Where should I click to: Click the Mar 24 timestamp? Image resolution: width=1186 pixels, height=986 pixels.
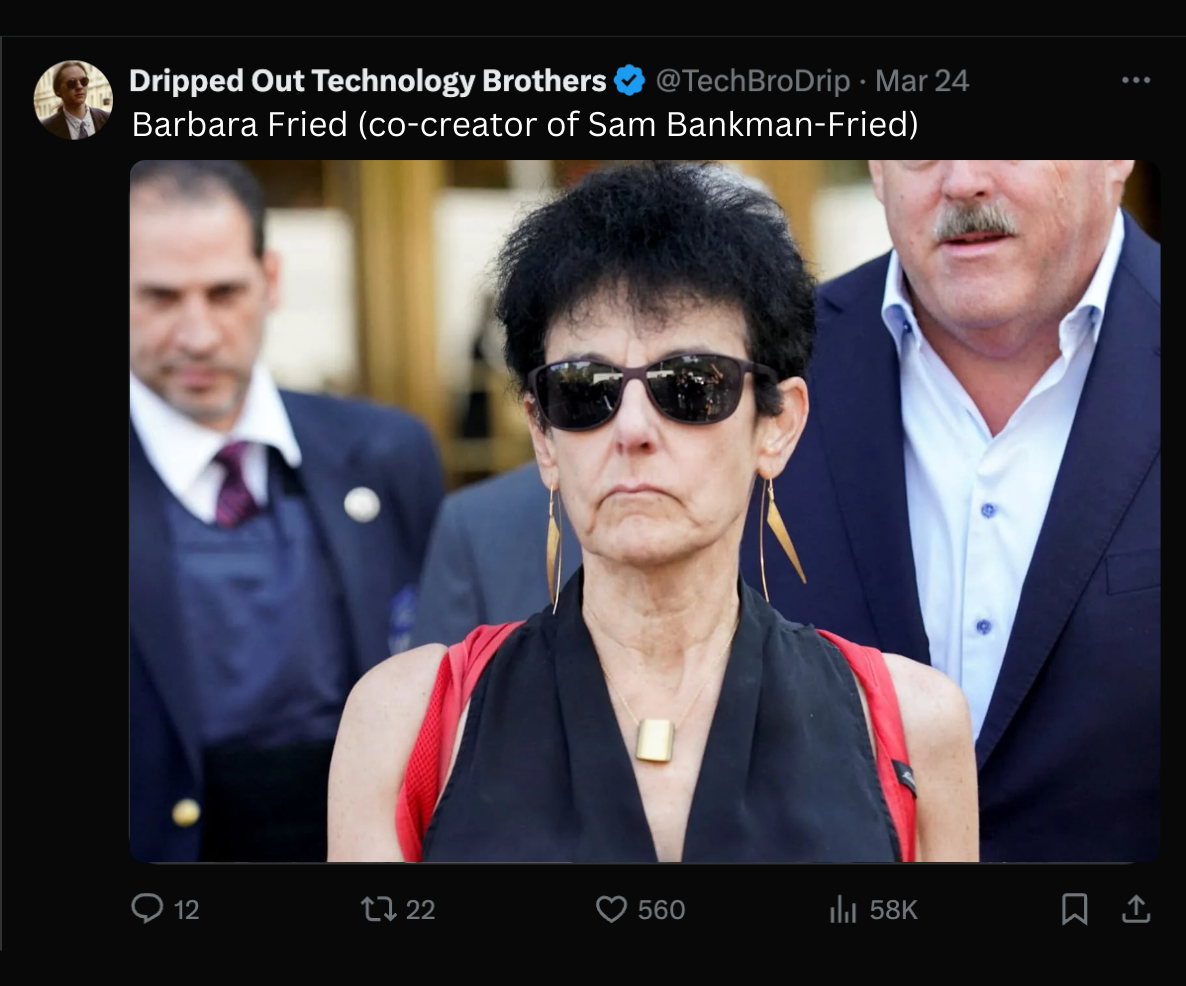pyautogui.click(x=922, y=81)
